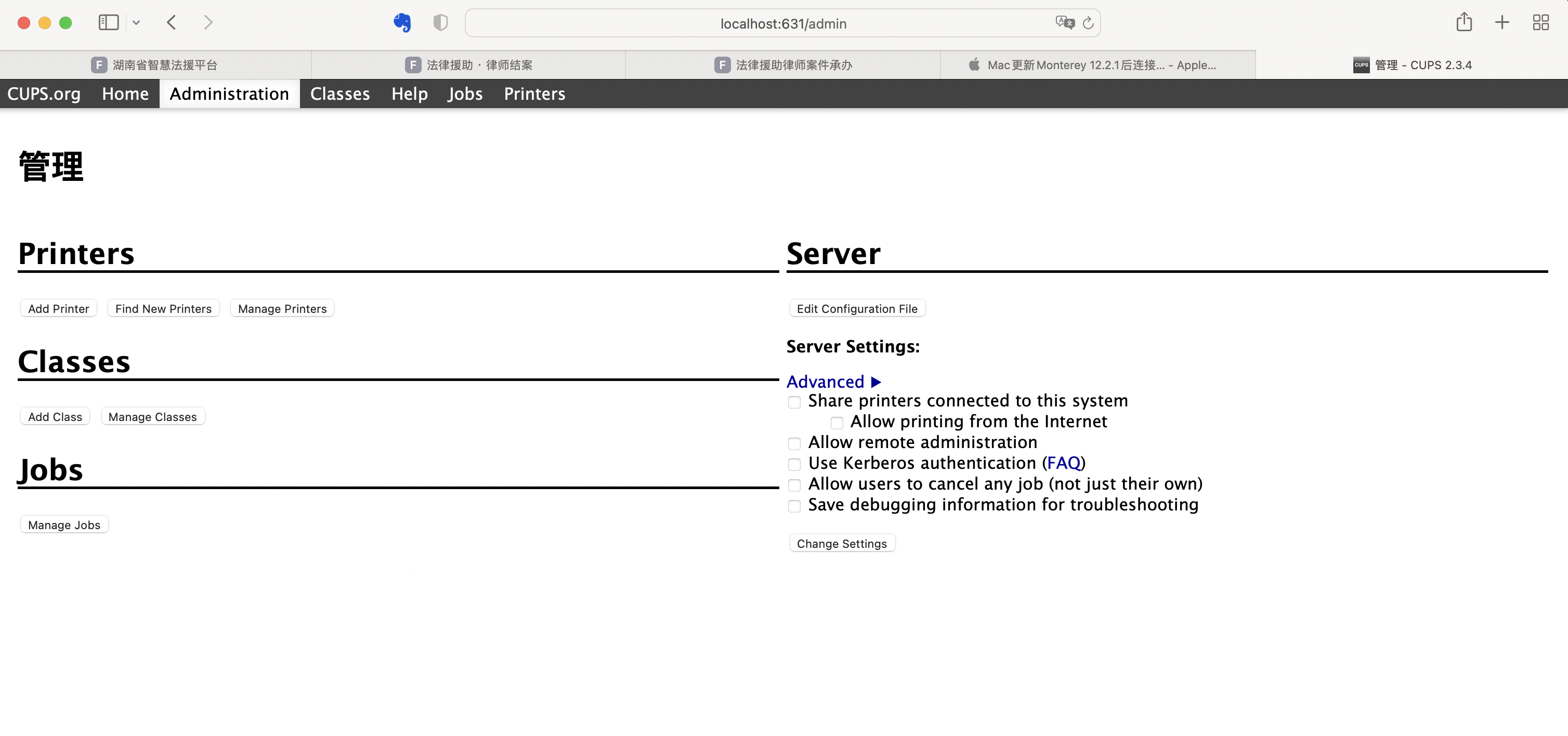
Task: Go back with the left arrow
Action: pos(172,23)
